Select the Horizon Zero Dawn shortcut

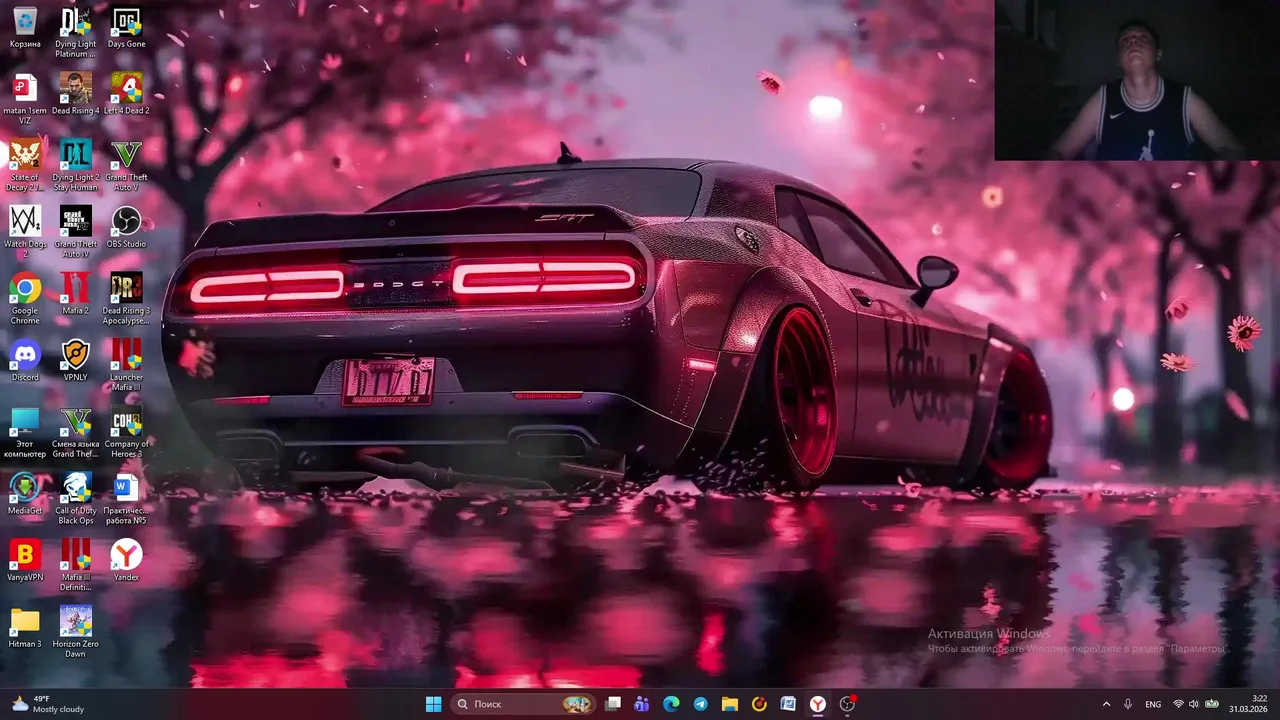[75, 632]
